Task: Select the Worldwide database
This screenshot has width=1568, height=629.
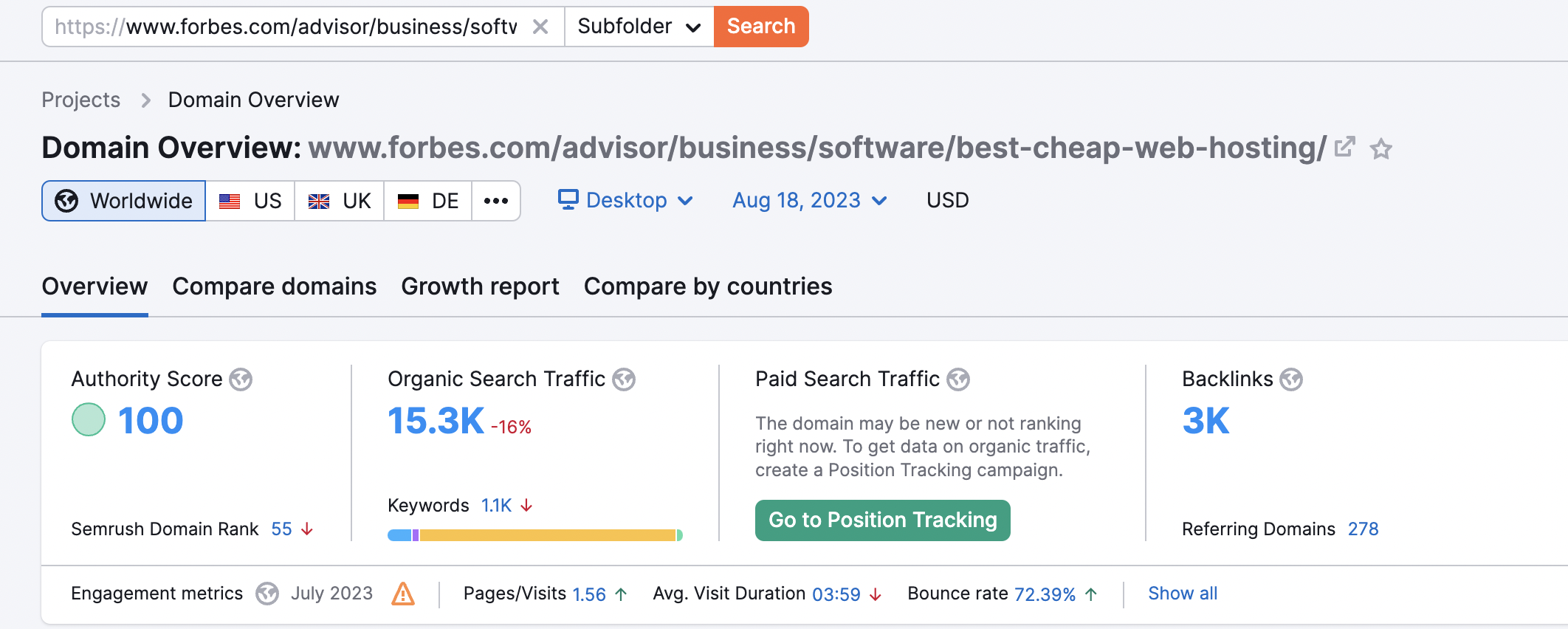Action: pos(123,201)
